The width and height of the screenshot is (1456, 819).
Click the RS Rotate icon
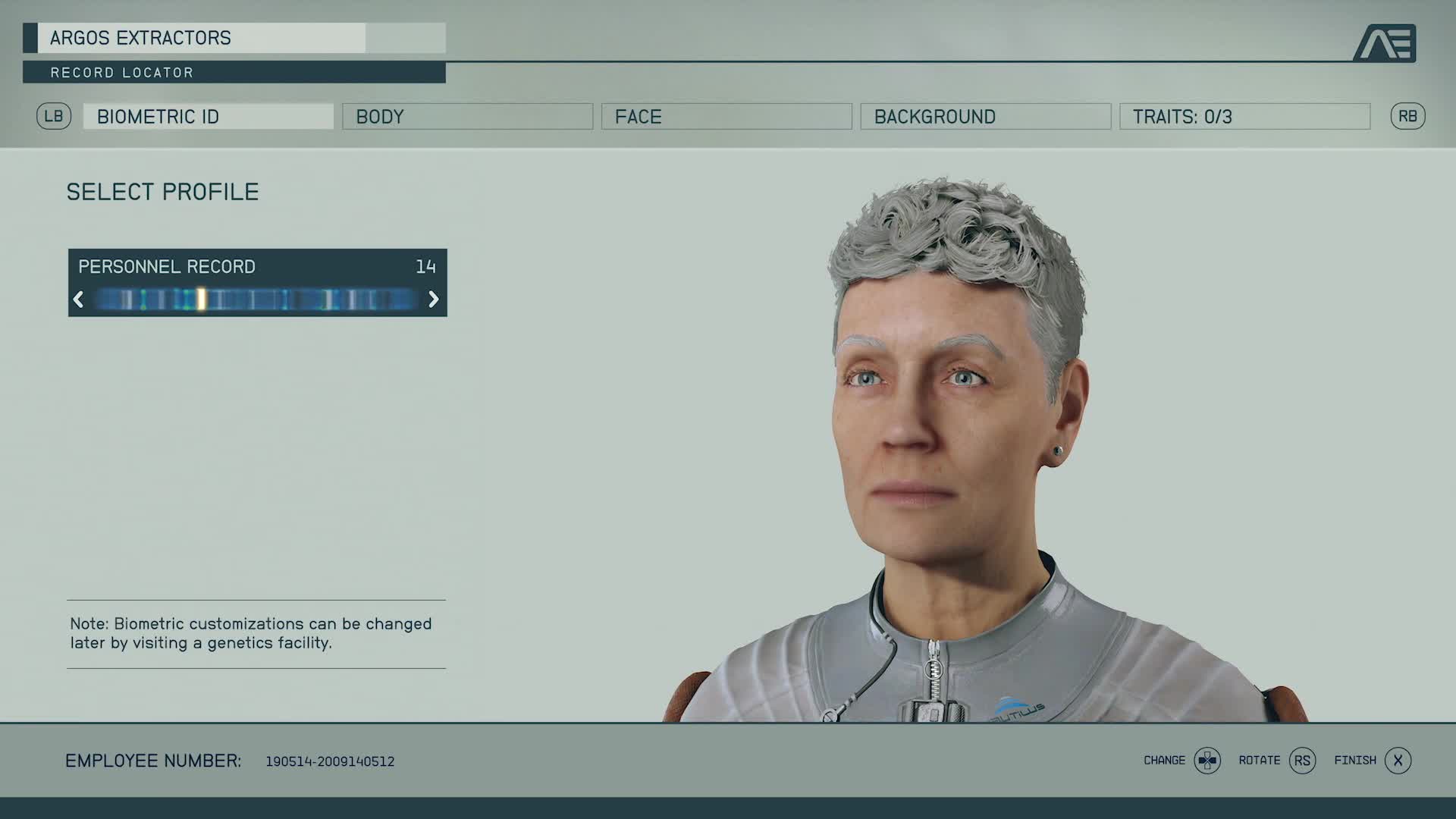click(1302, 760)
